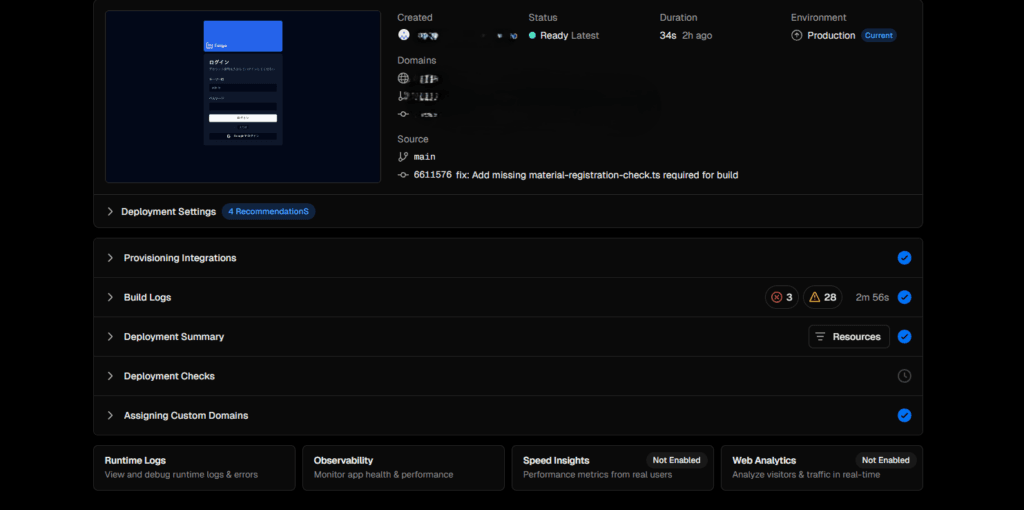Image resolution: width=1024 pixels, height=510 pixels.
Task: Click the yellow warning count badge
Action: click(822, 297)
